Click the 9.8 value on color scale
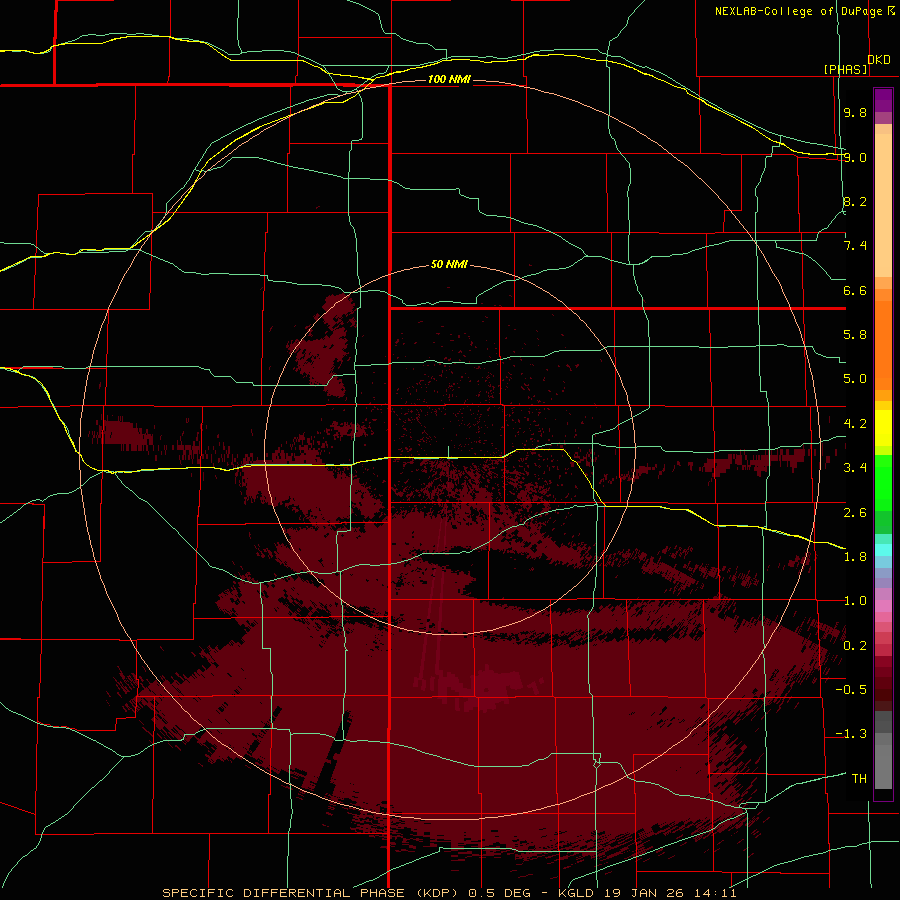The image size is (900, 900). click(855, 112)
